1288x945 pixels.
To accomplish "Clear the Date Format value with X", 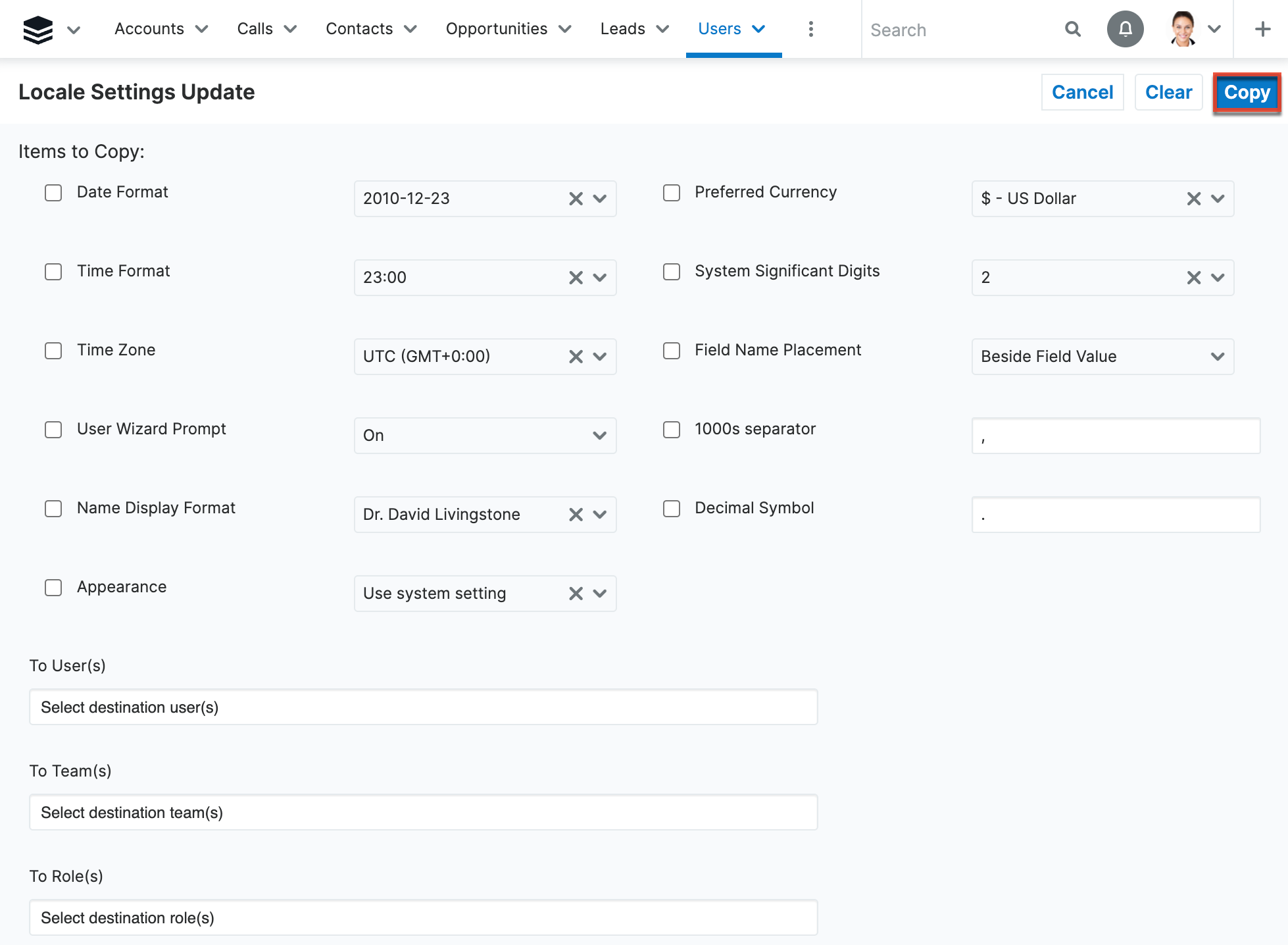I will [576, 199].
